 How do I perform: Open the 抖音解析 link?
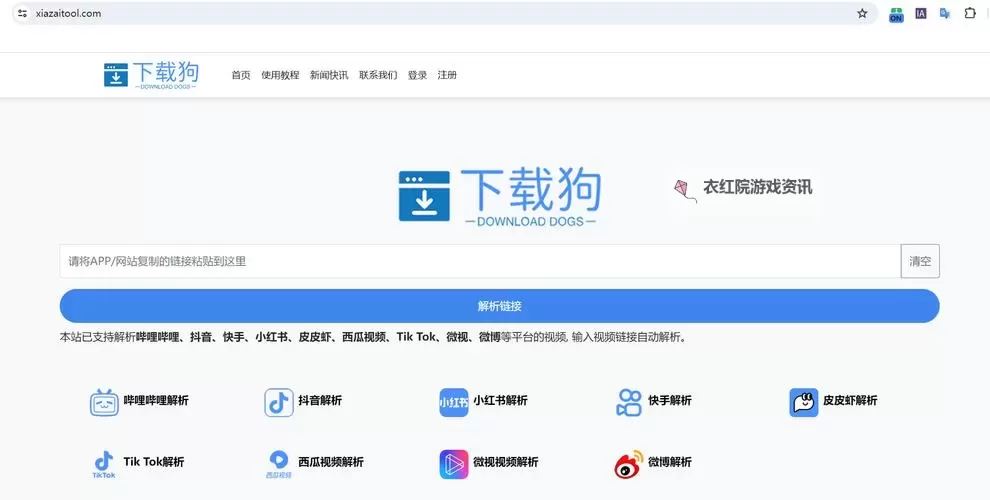coord(320,400)
